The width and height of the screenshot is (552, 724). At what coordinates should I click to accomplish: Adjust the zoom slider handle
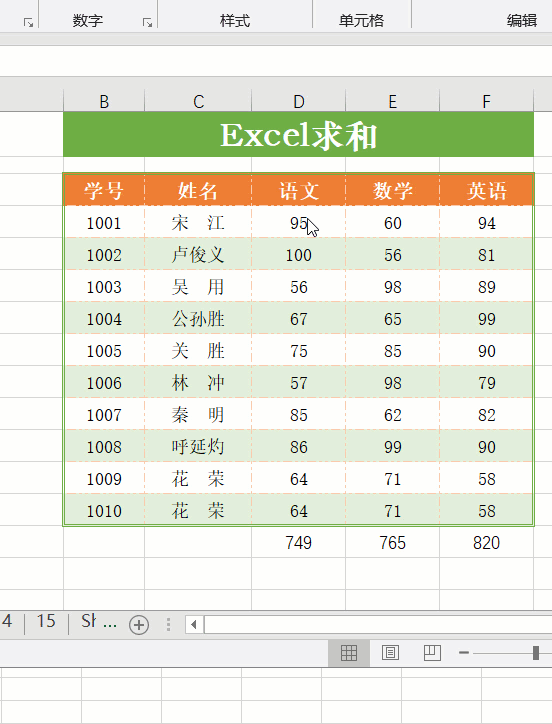click(x=536, y=652)
